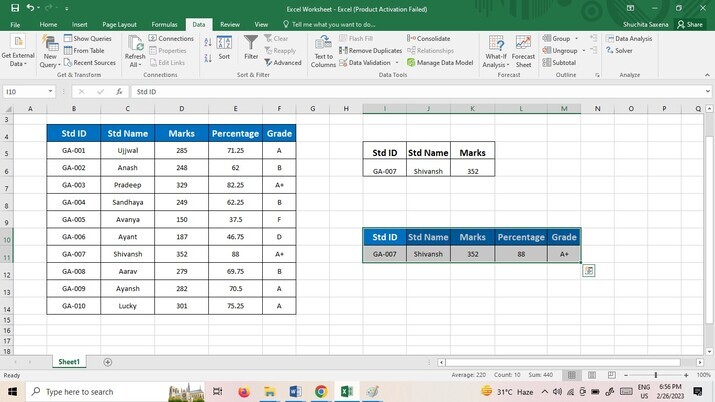Click the Share button
715x402 pixels.
690,25
